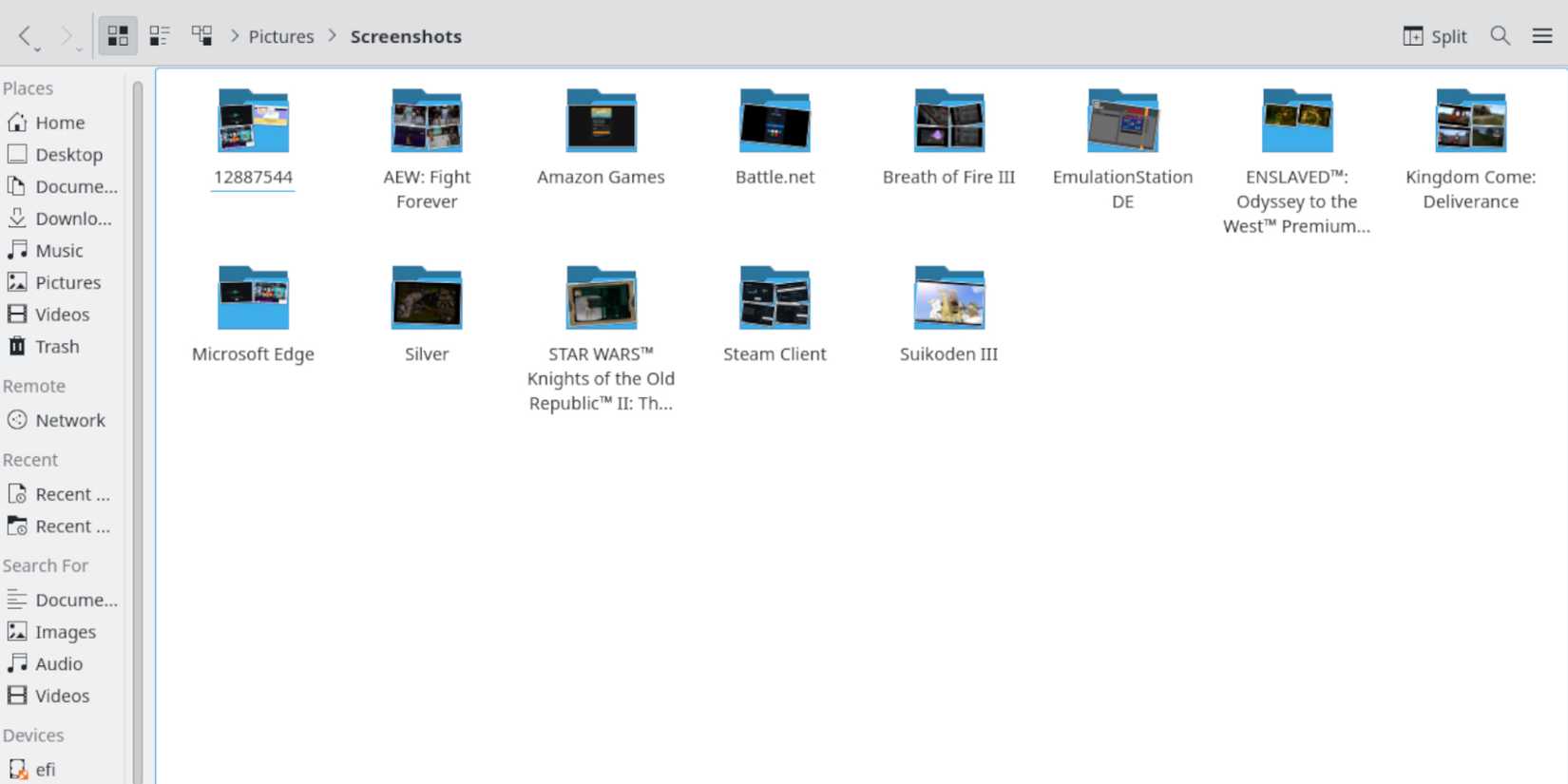The image size is (1568, 784).
Task: Open the hamburger menu
Action: point(1542,36)
